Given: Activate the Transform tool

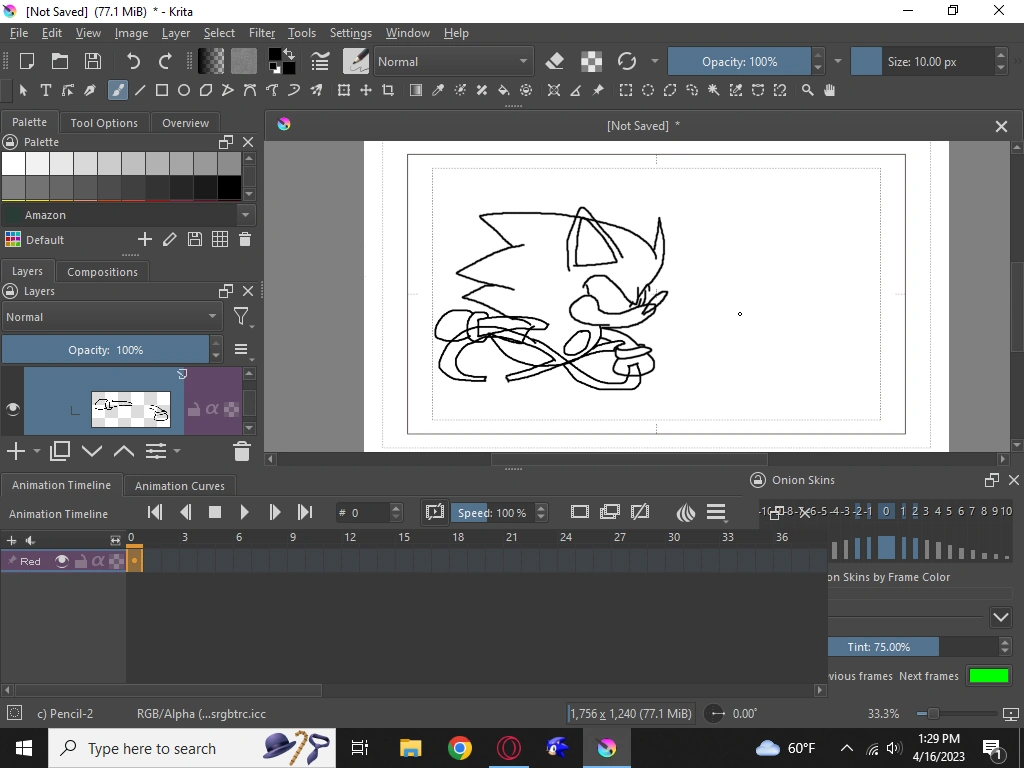Looking at the screenshot, I should click(344, 90).
